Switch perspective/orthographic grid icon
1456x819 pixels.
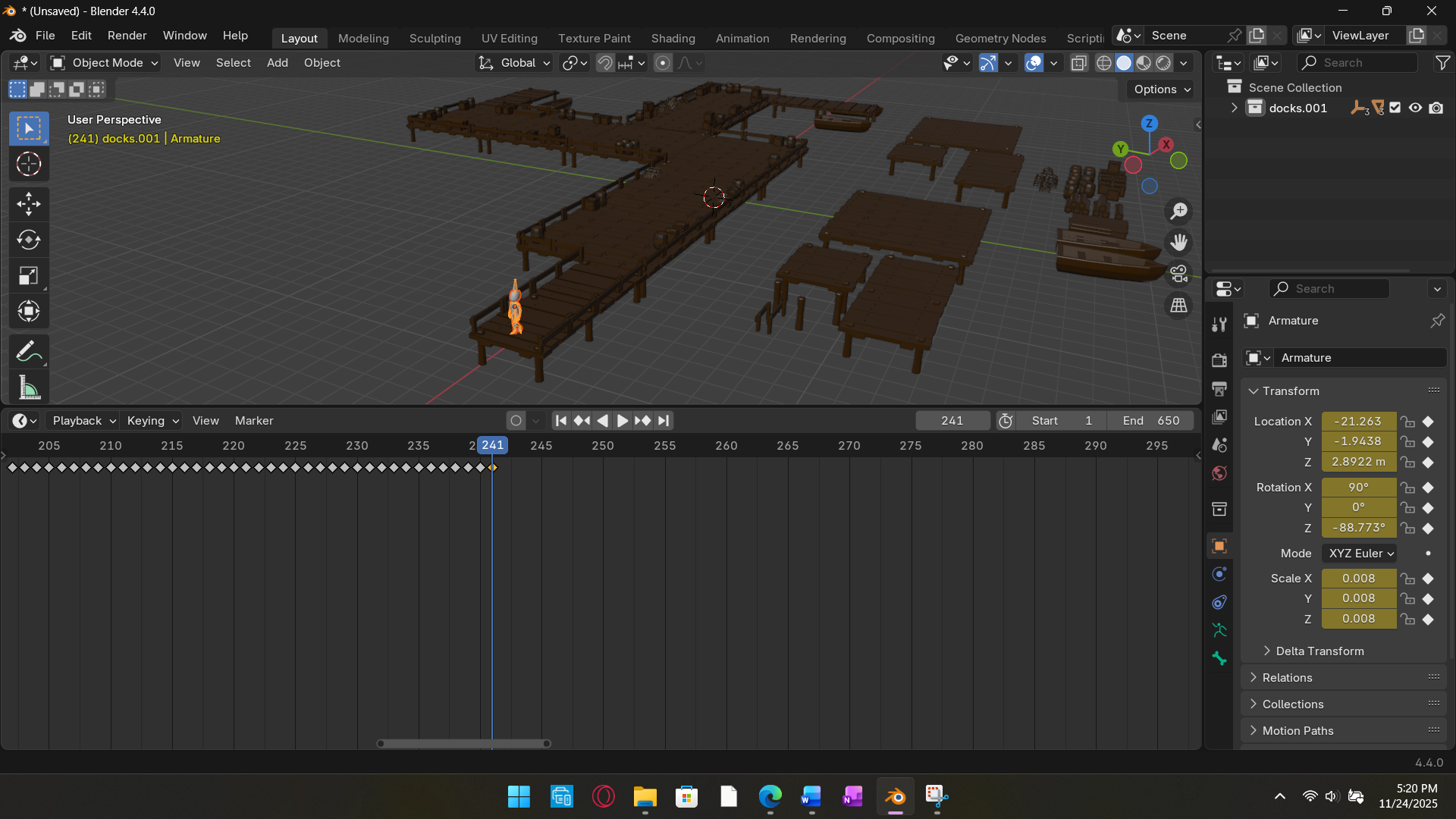pos(1178,306)
